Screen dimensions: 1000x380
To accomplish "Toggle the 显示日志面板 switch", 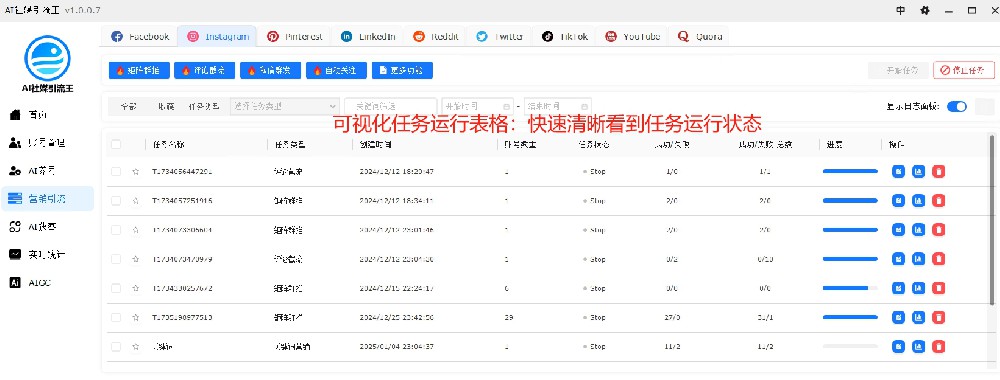I will pyautogui.click(x=957, y=106).
